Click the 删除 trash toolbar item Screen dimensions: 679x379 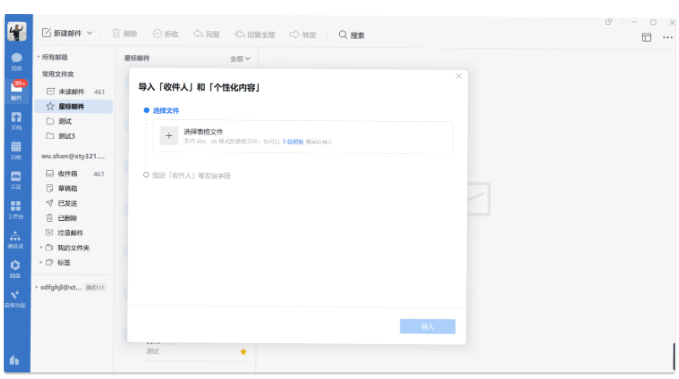tap(125, 34)
